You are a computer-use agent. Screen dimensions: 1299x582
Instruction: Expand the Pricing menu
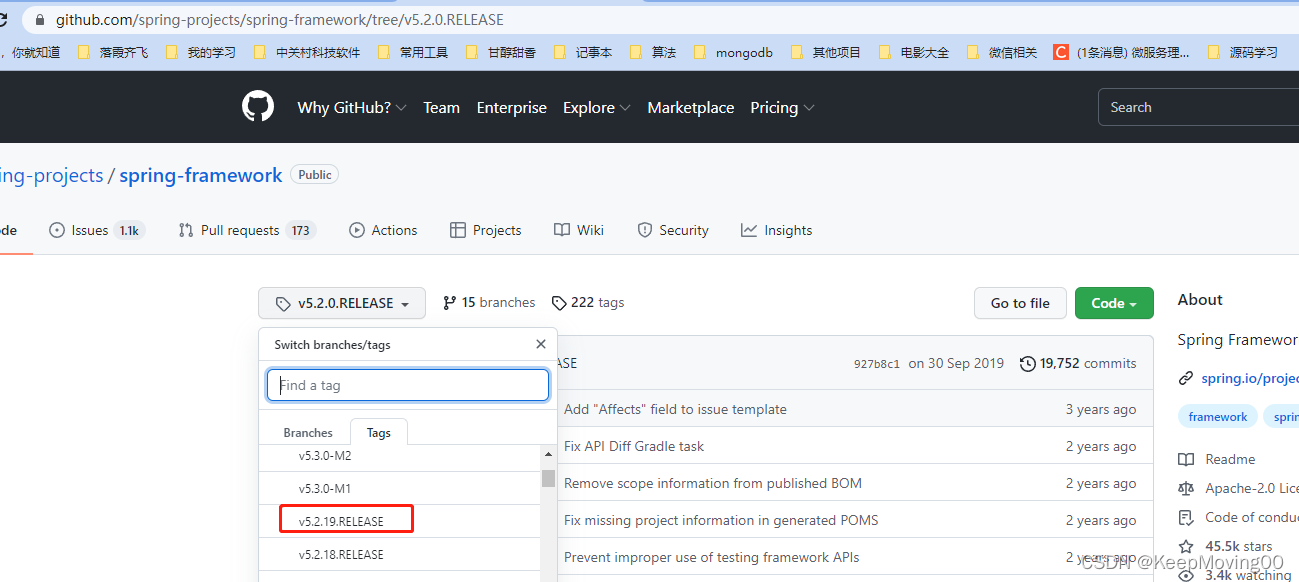783,107
